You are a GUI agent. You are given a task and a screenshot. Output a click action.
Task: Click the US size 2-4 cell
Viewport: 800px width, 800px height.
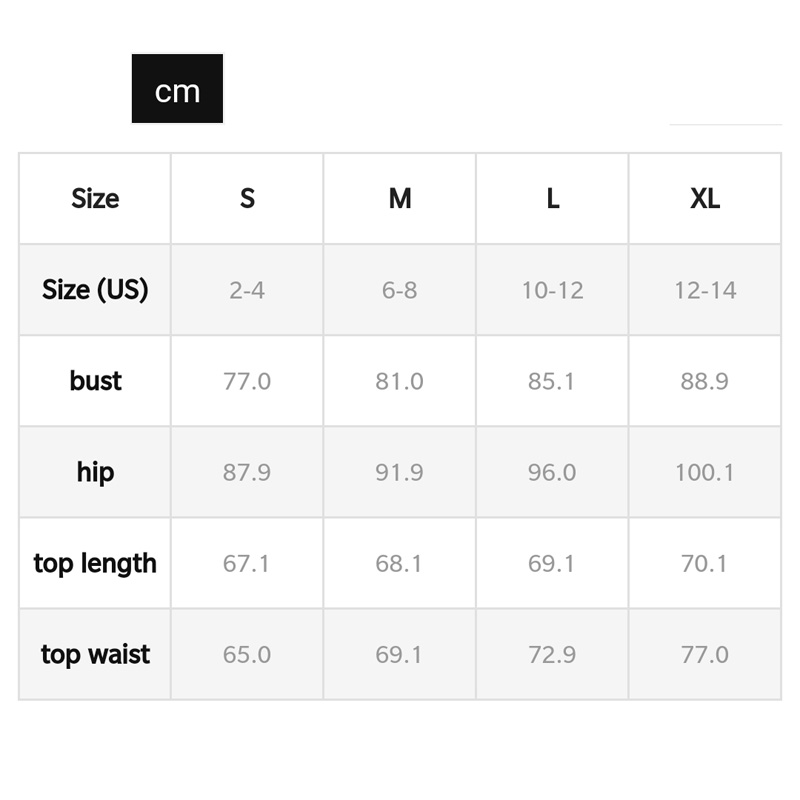coord(247,290)
